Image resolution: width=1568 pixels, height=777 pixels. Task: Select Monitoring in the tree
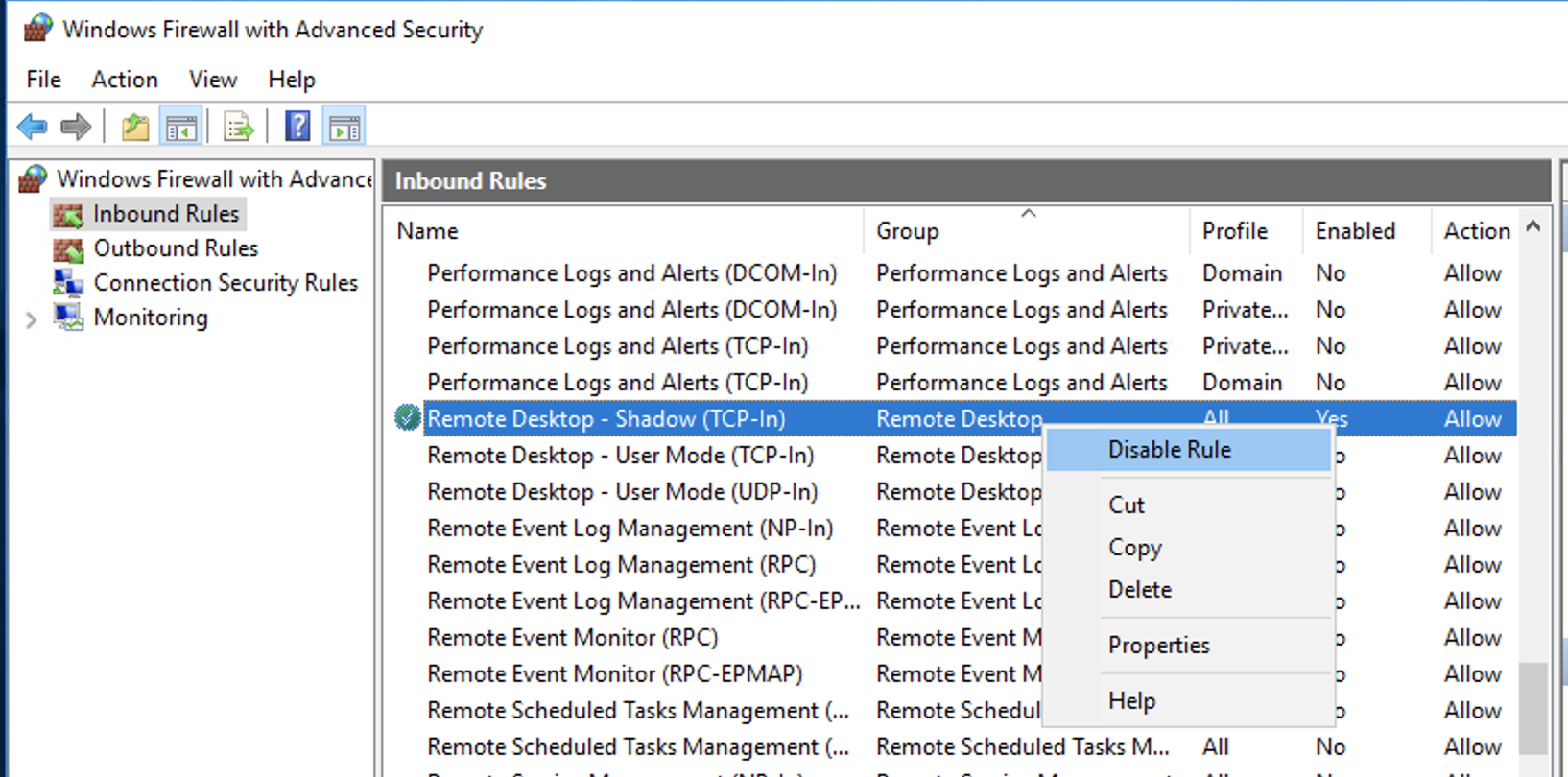[x=151, y=318]
